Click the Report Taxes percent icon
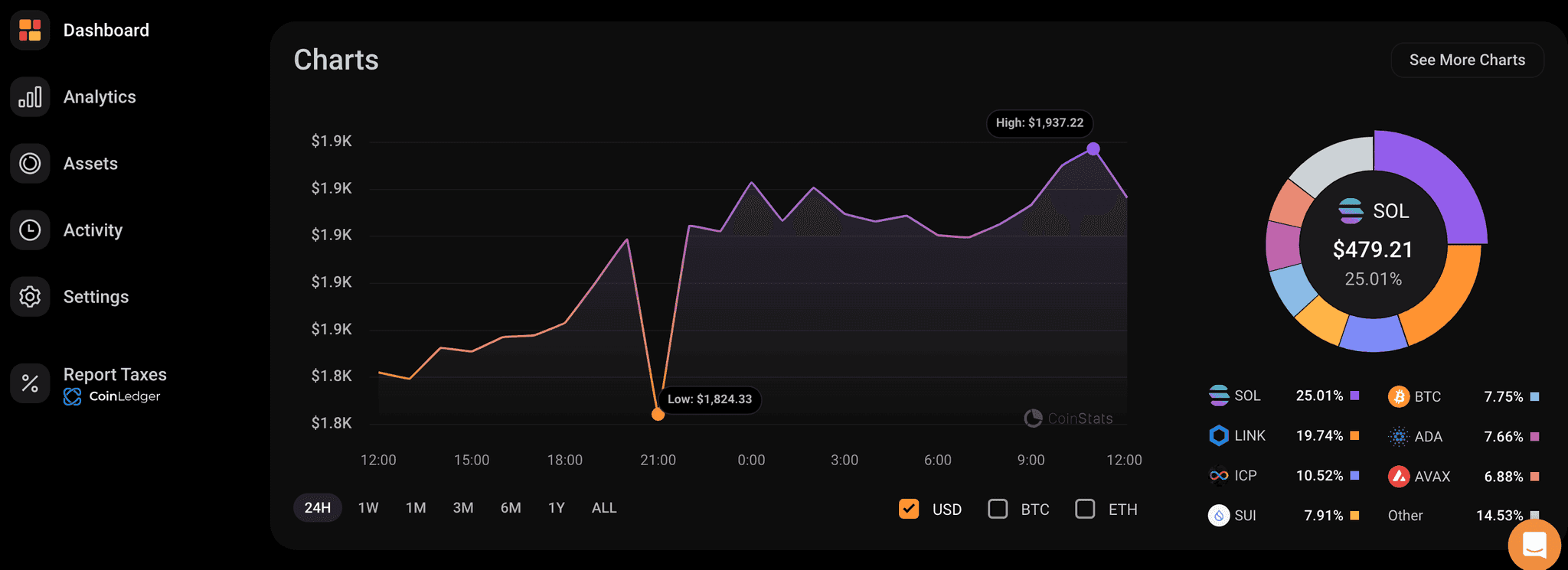 (x=30, y=383)
